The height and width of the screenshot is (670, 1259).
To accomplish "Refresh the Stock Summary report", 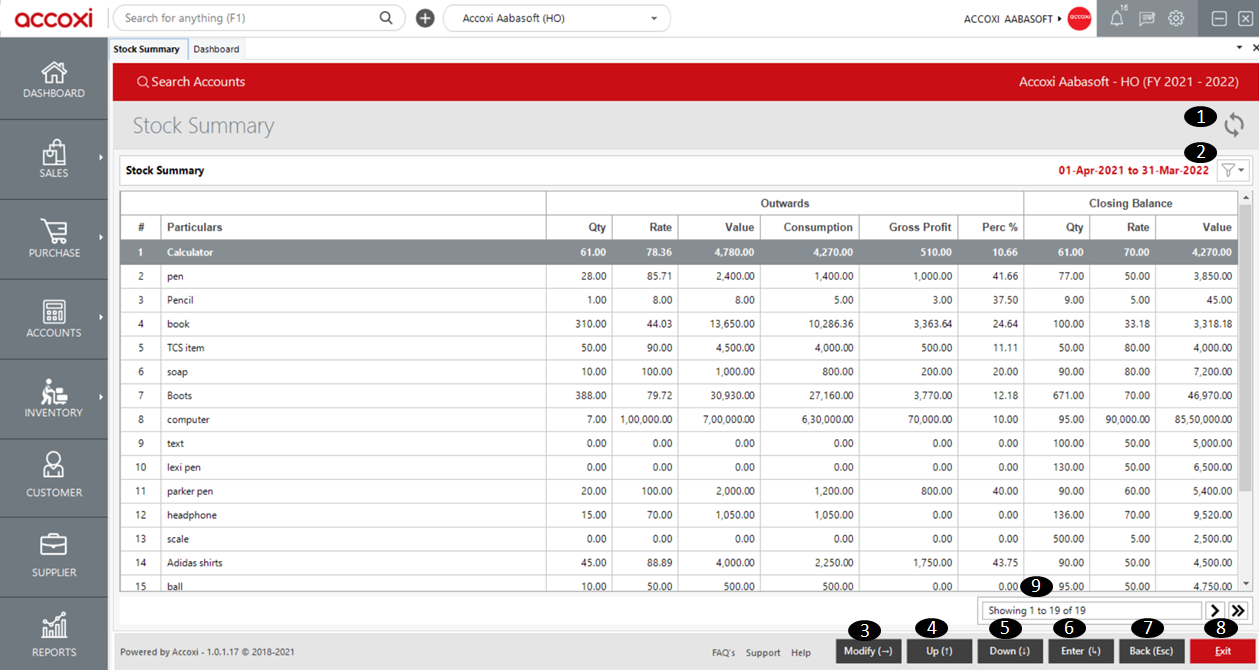I will tap(1234, 125).
